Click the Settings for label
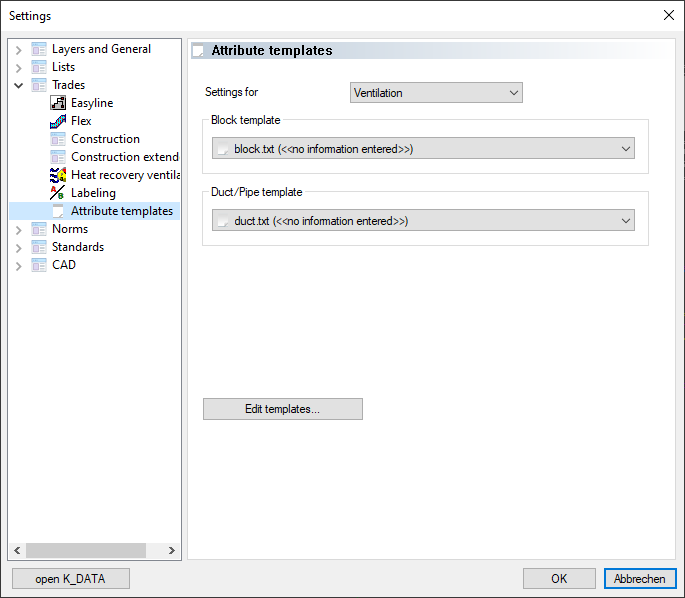The width and height of the screenshot is (685, 598). (x=232, y=92)
